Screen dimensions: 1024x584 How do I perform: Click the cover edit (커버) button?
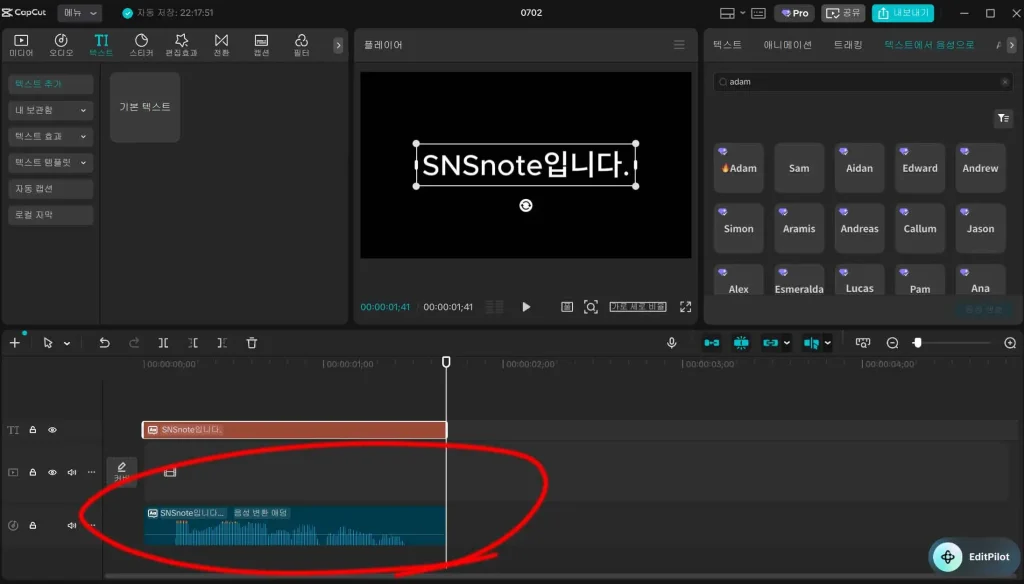[121, 472]
